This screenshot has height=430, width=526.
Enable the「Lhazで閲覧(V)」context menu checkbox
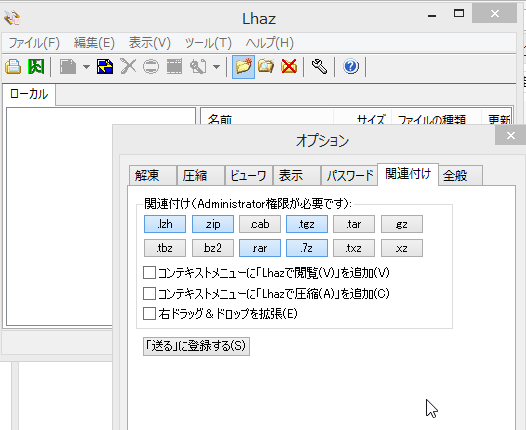coord(149,273)
